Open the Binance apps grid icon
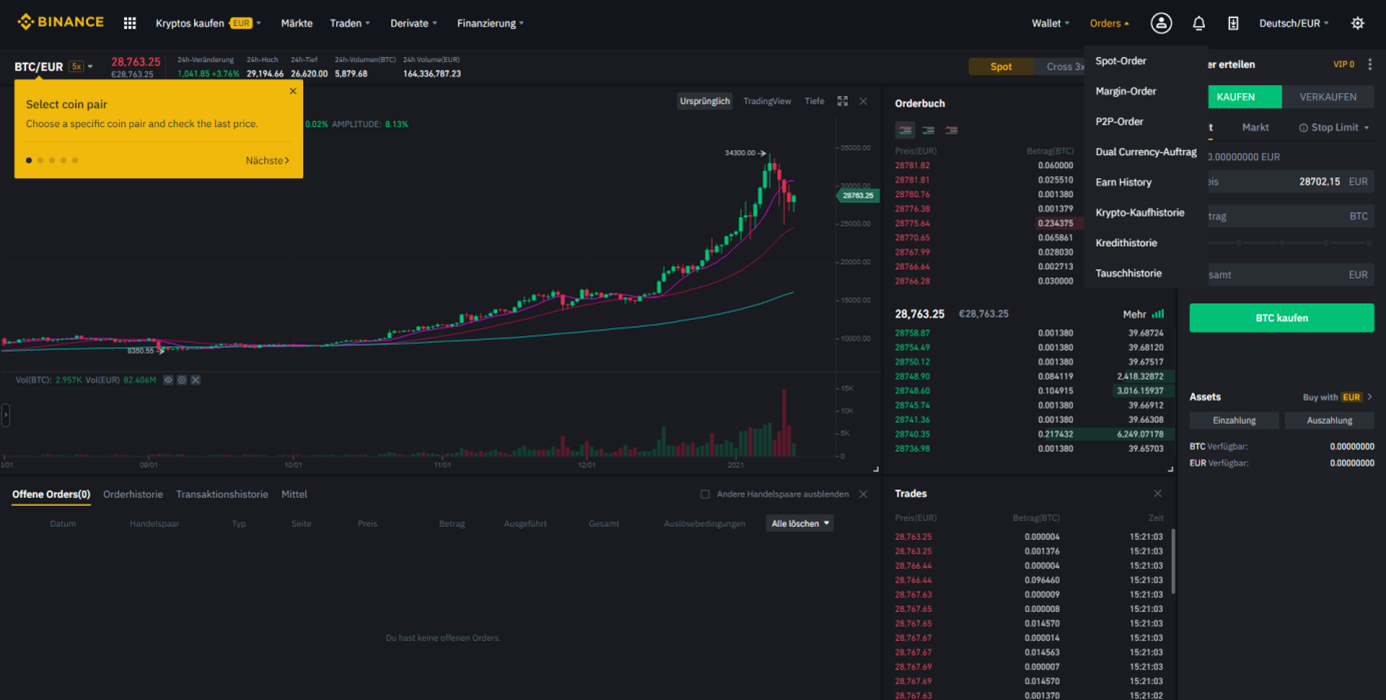Screen dimensions: 1386x700 (129, 22)
